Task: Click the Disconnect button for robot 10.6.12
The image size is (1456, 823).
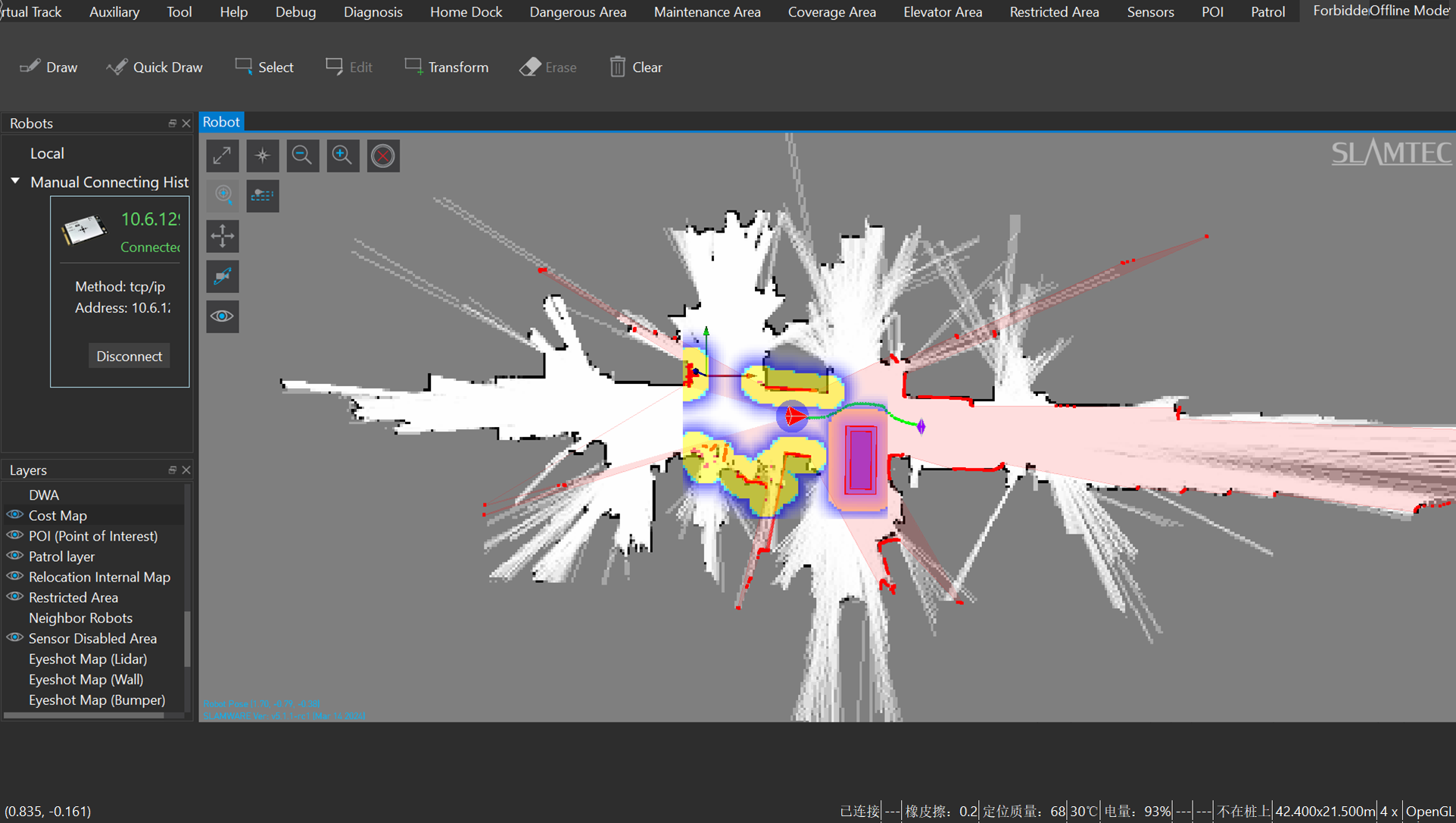Action: coord(129,355)
